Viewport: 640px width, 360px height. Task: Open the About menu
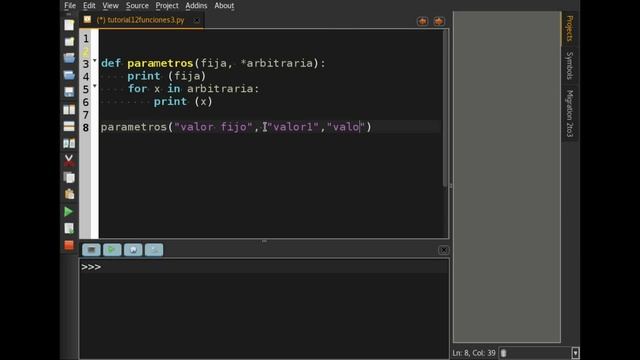coord(224,6)
